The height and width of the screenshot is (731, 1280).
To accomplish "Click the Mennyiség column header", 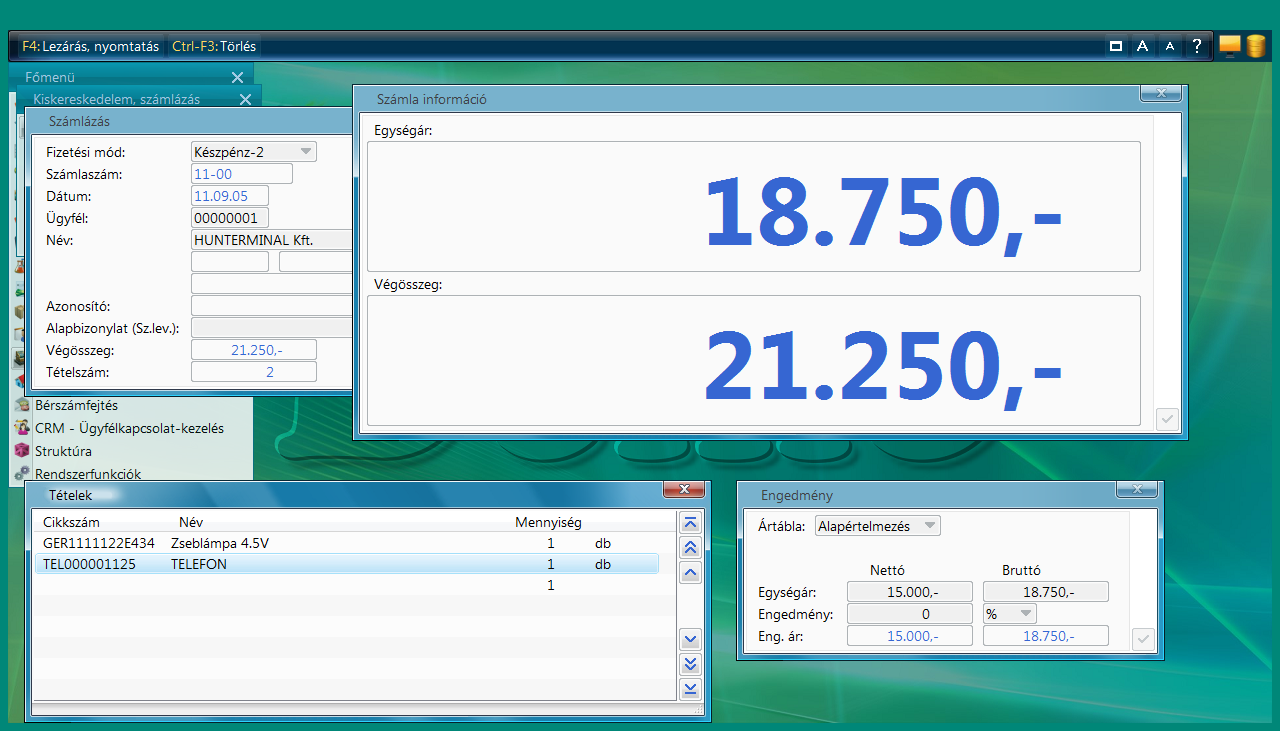I will coord(548,522).
